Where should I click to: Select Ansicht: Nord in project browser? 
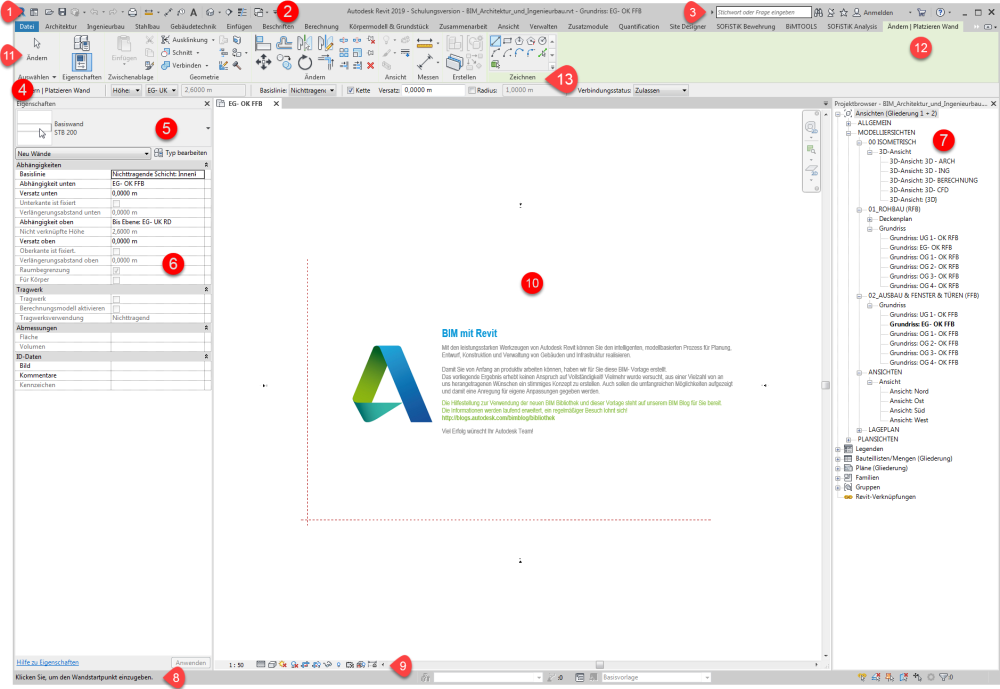(x=909, y=392)
